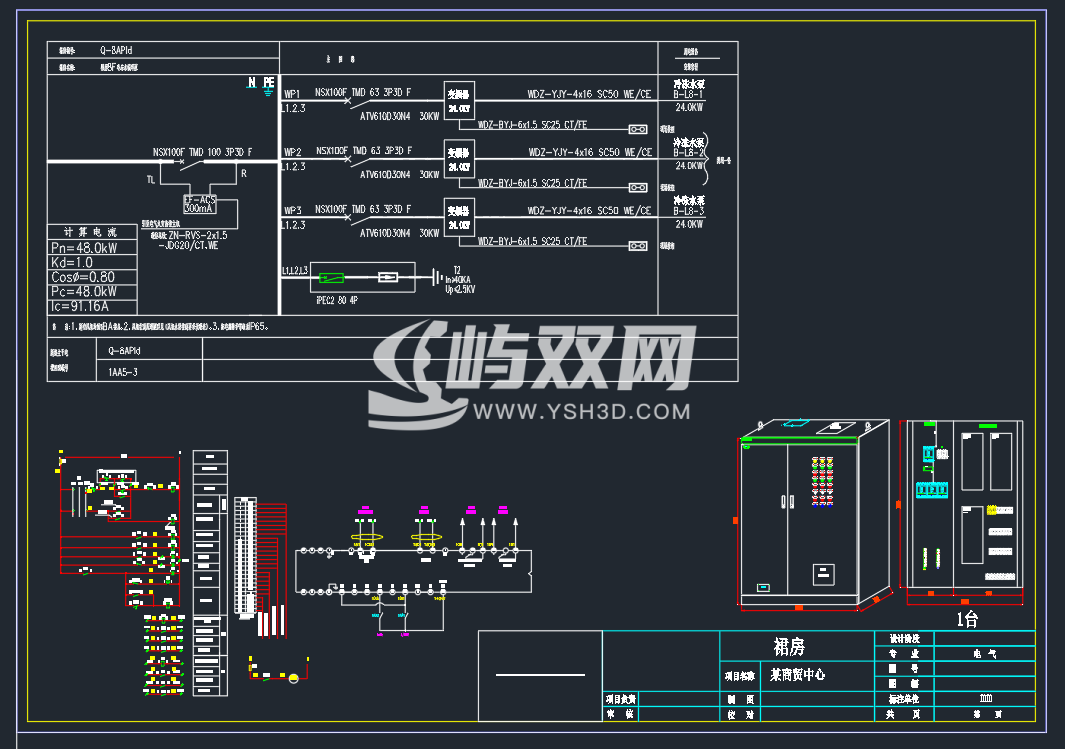Click the Cosø=0.80 value
The height and width of the screenshot is (749, 1065).
click(83, 277)
